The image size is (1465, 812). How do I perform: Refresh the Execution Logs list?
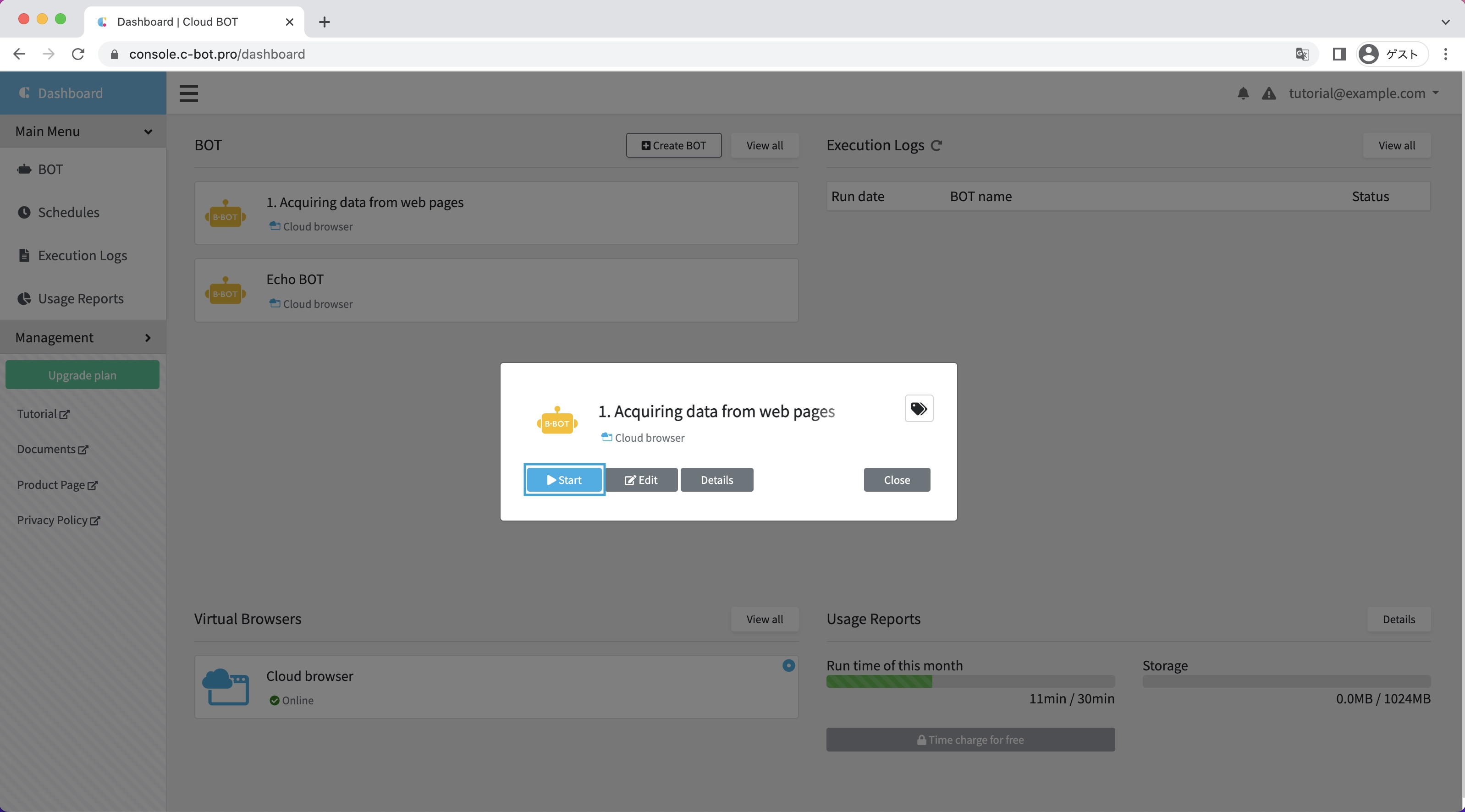[x=936, y=146]
